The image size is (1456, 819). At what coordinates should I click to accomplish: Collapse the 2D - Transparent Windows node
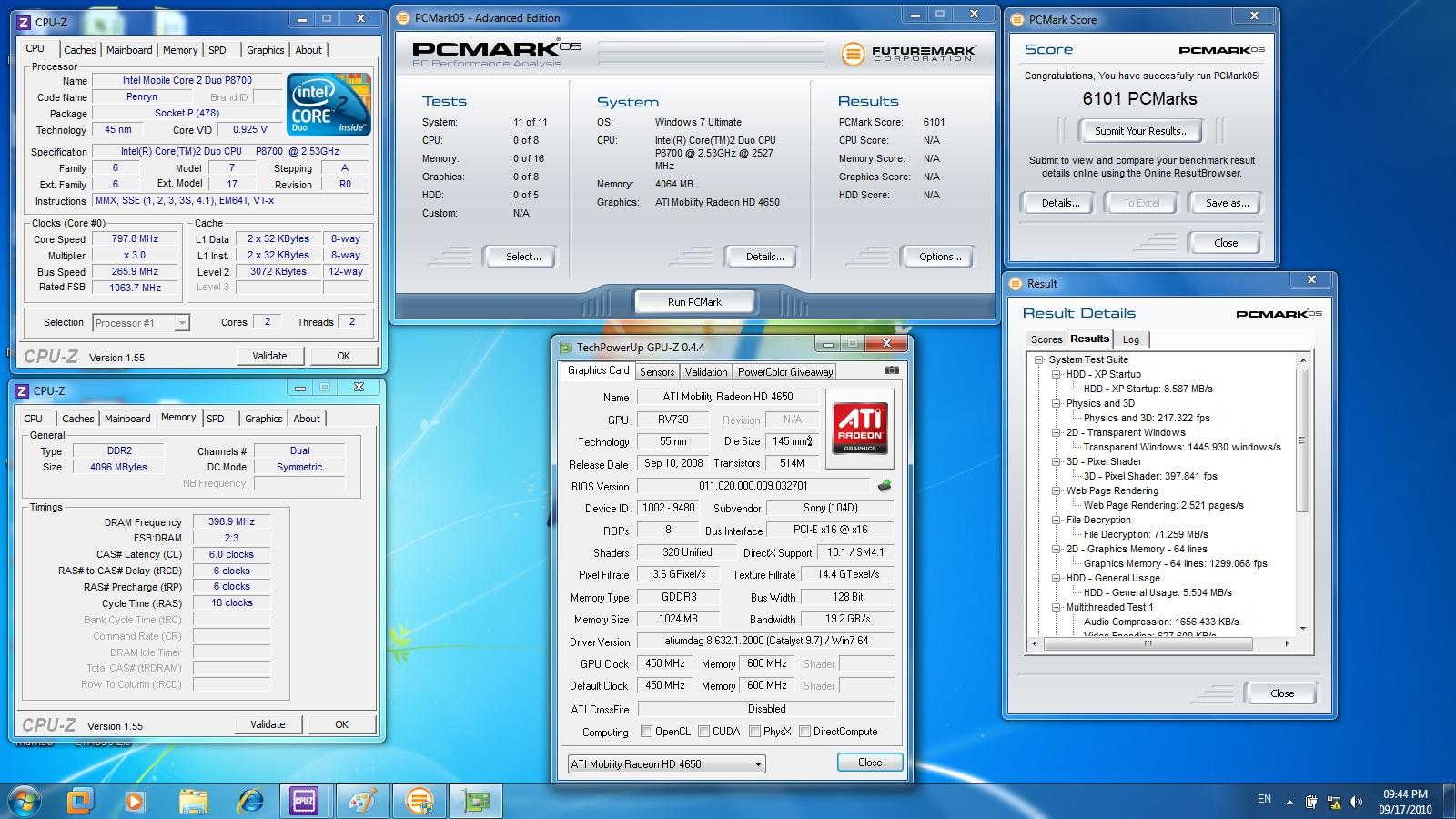point(1056,432)
